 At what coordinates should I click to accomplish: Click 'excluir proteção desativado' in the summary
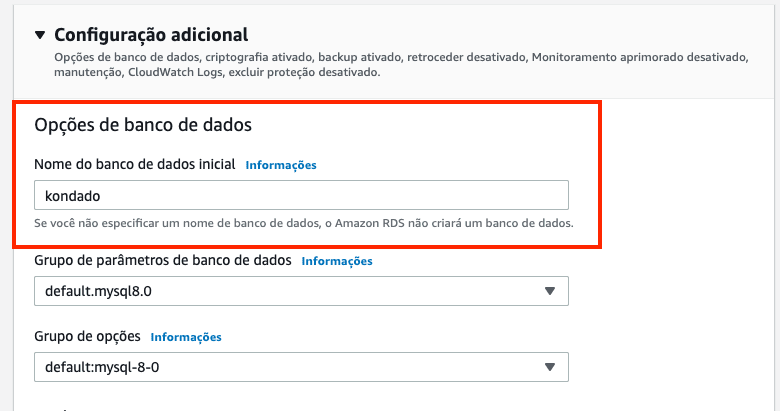click(316, 73)
